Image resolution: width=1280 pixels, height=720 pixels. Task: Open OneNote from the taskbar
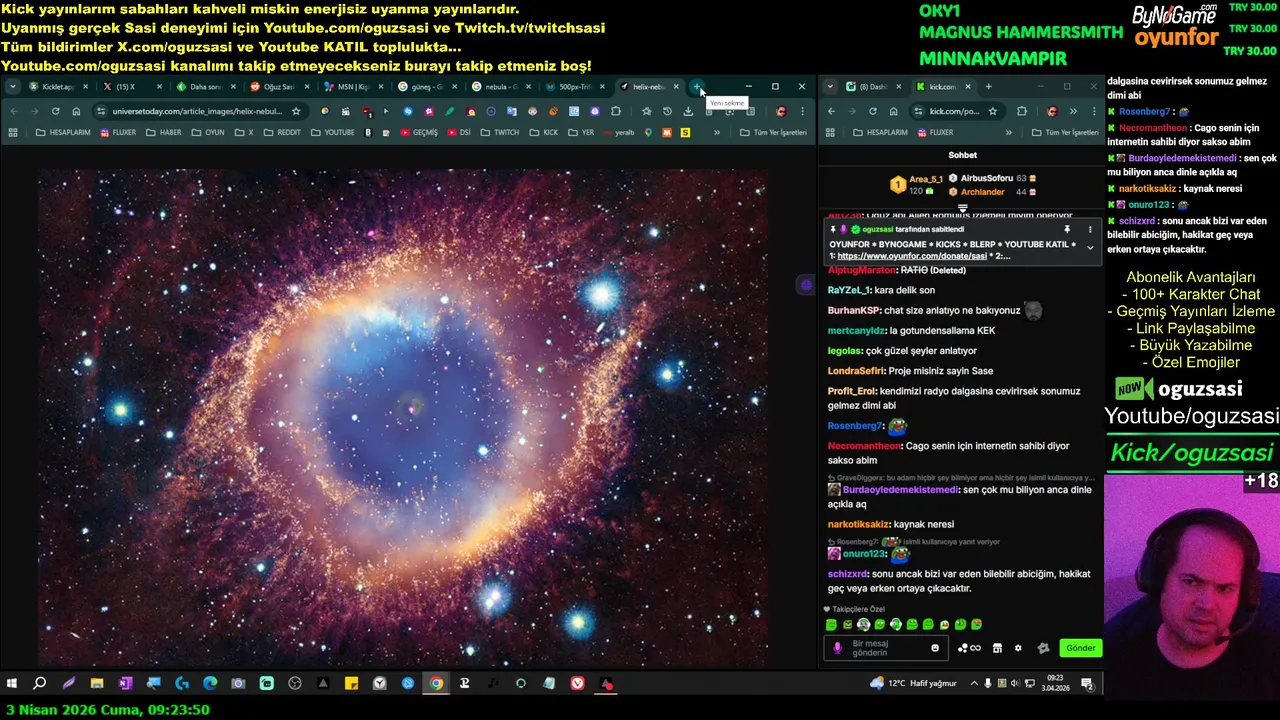point(125,684)
